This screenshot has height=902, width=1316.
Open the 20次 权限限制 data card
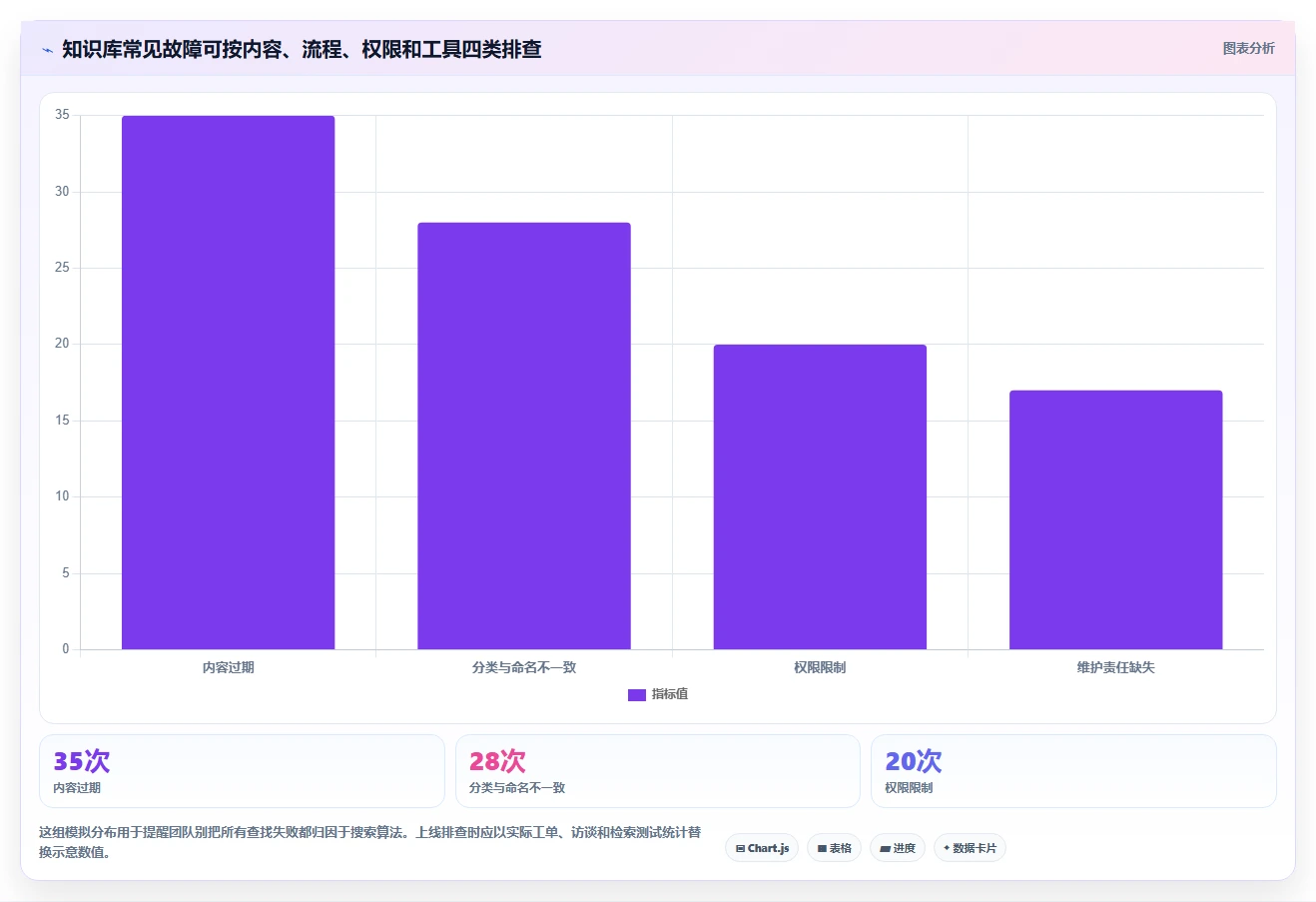pos(1073,771)
